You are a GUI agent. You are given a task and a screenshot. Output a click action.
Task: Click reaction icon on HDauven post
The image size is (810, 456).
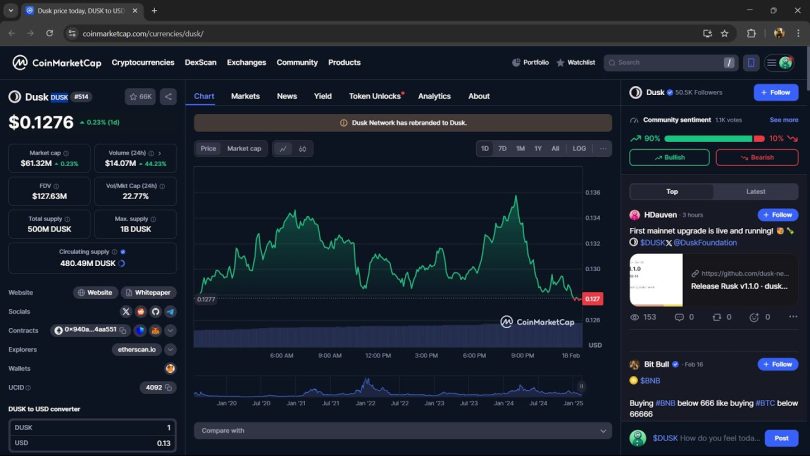pyautogui.click(x=754, y=317)
